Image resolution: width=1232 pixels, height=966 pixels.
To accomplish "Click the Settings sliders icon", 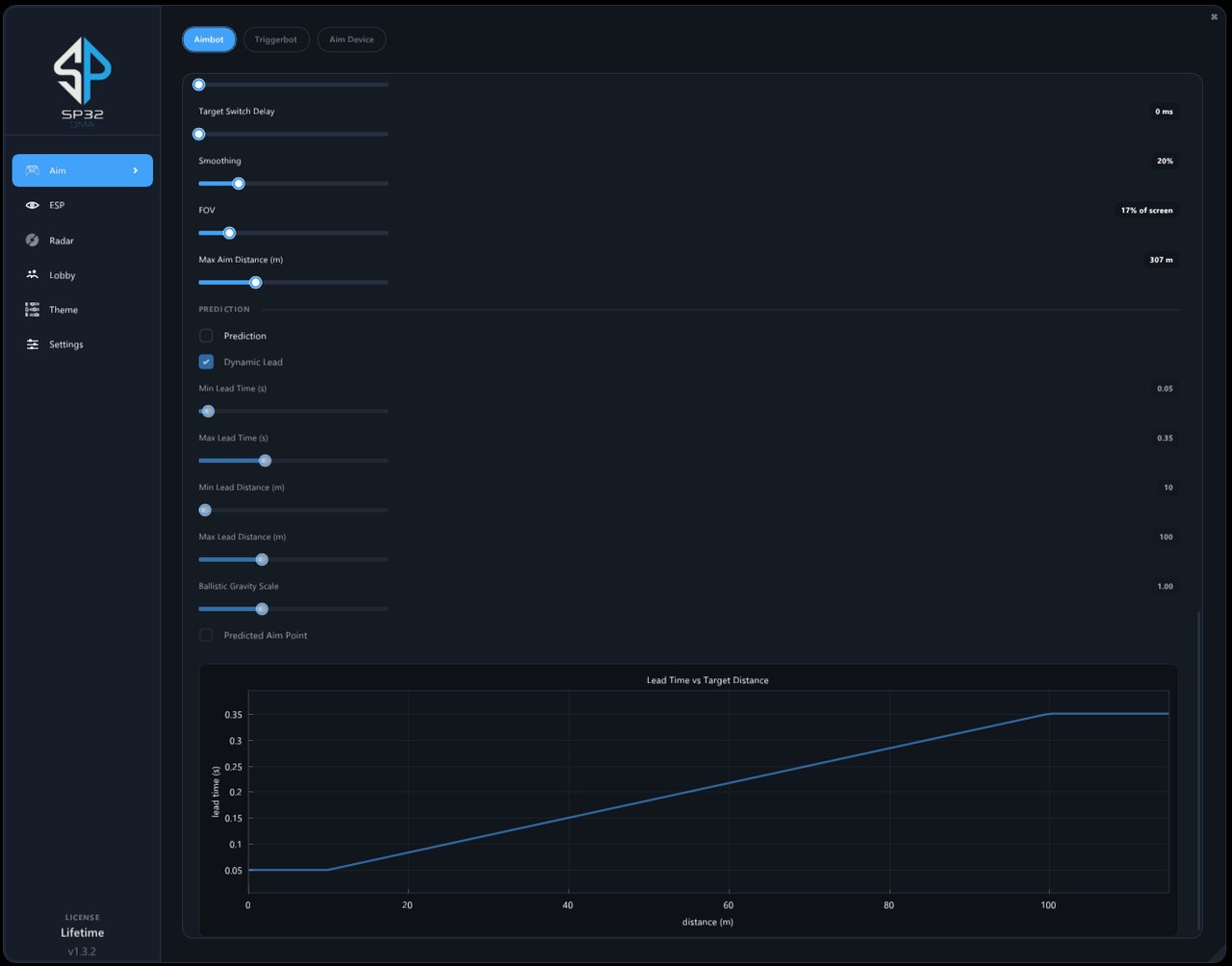I will [x=33, y=344].
